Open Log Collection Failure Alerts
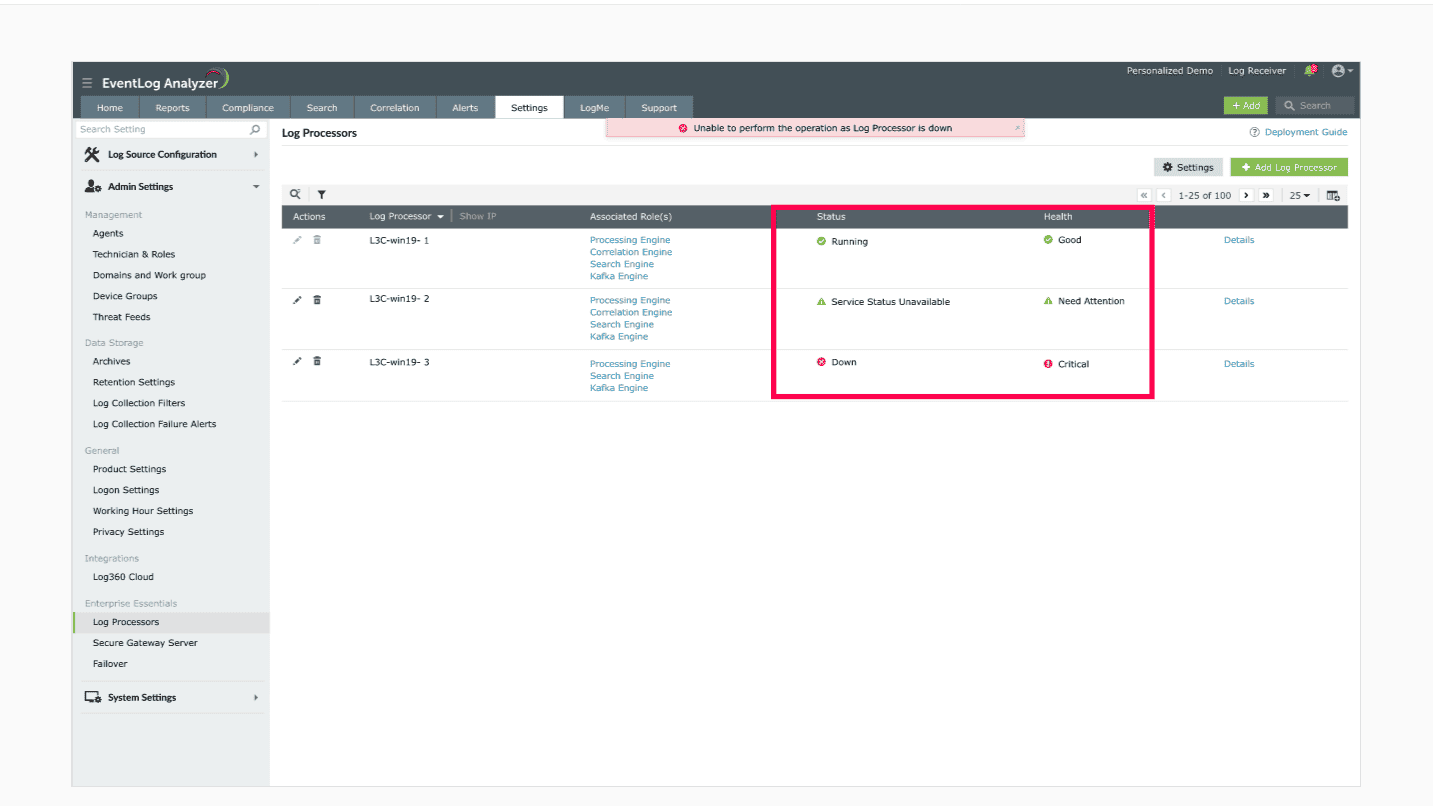Image resolution: width=1433 pixels, height=806 pixels. click(154, 424)
